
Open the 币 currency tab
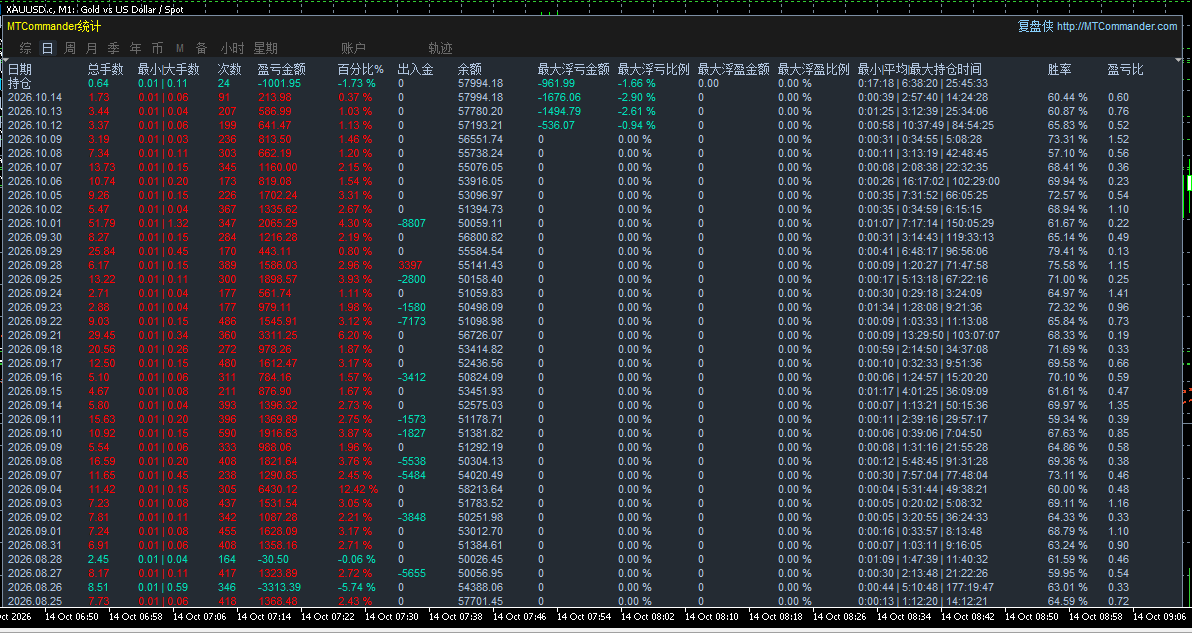[157, 48]
